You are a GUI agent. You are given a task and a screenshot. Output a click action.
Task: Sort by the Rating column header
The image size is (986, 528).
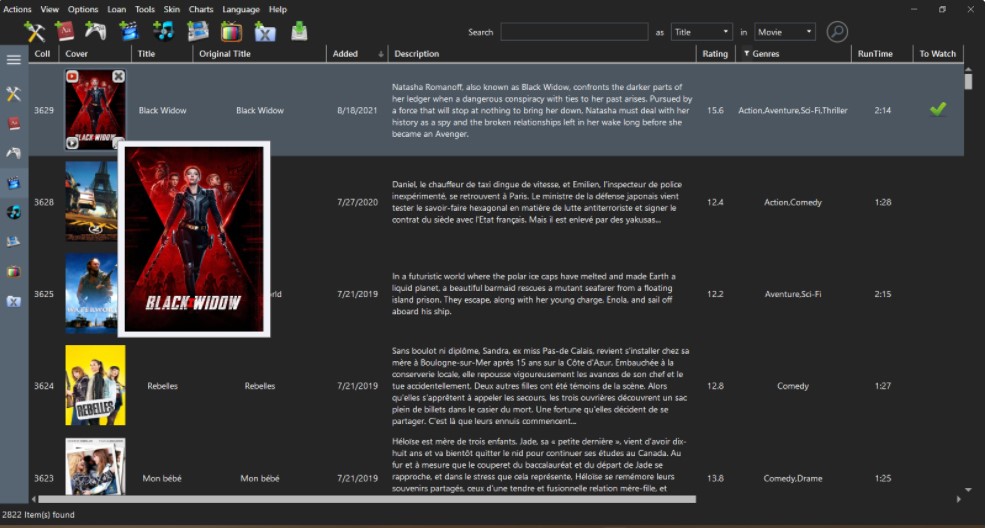pos(715,53)
